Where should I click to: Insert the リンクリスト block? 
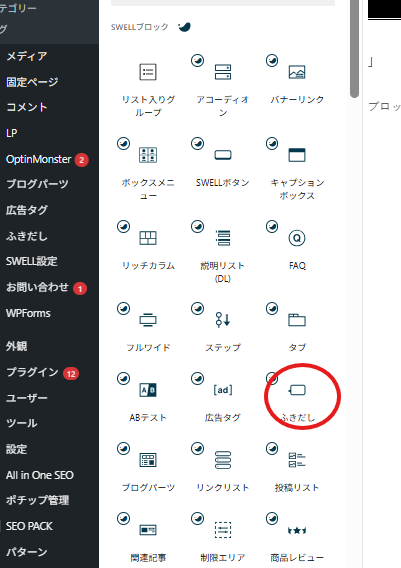(222, 468)
